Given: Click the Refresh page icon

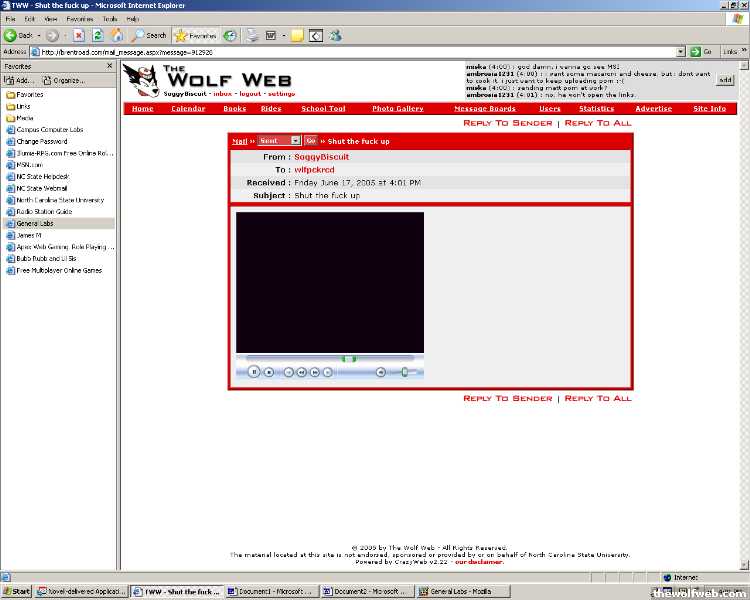Looking at the screenshot, I should point(98,35).
